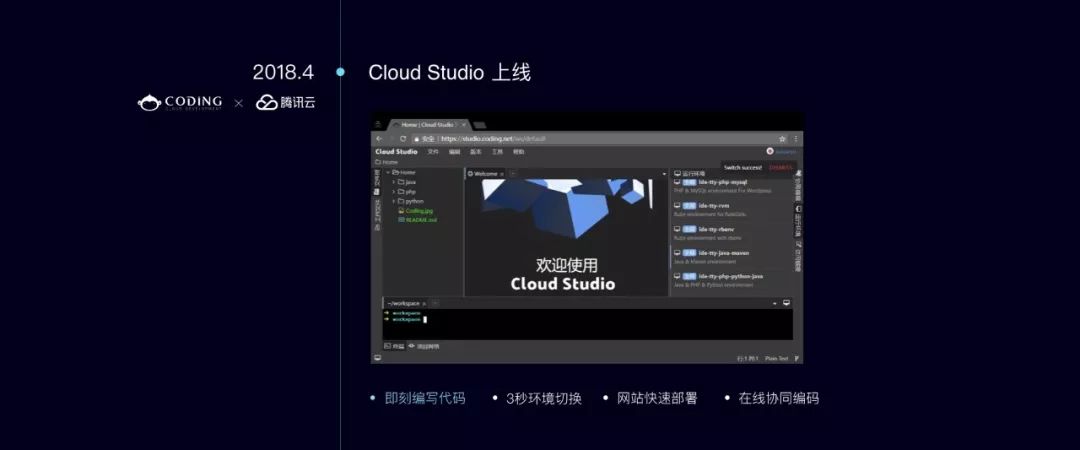
Task: Switch to the Welcome editor tab
Action: click(484, 174)
